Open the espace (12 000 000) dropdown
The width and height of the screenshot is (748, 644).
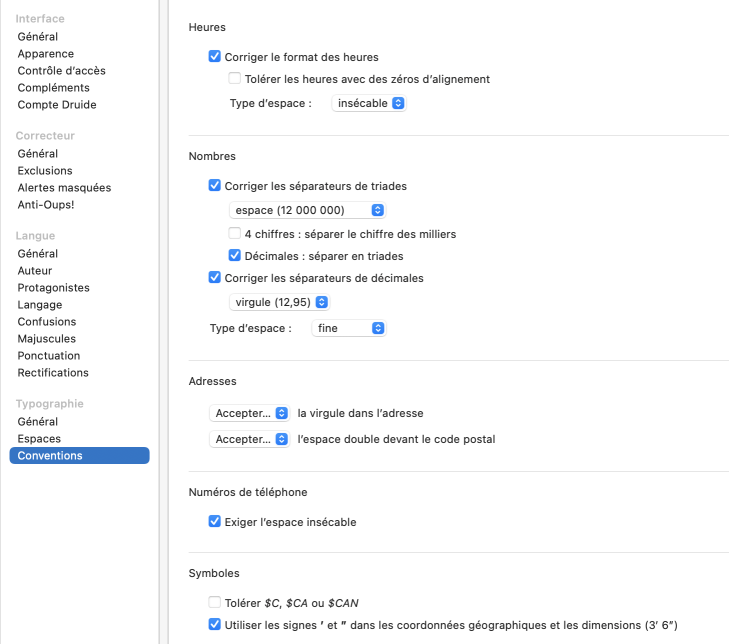coord(308,210)
